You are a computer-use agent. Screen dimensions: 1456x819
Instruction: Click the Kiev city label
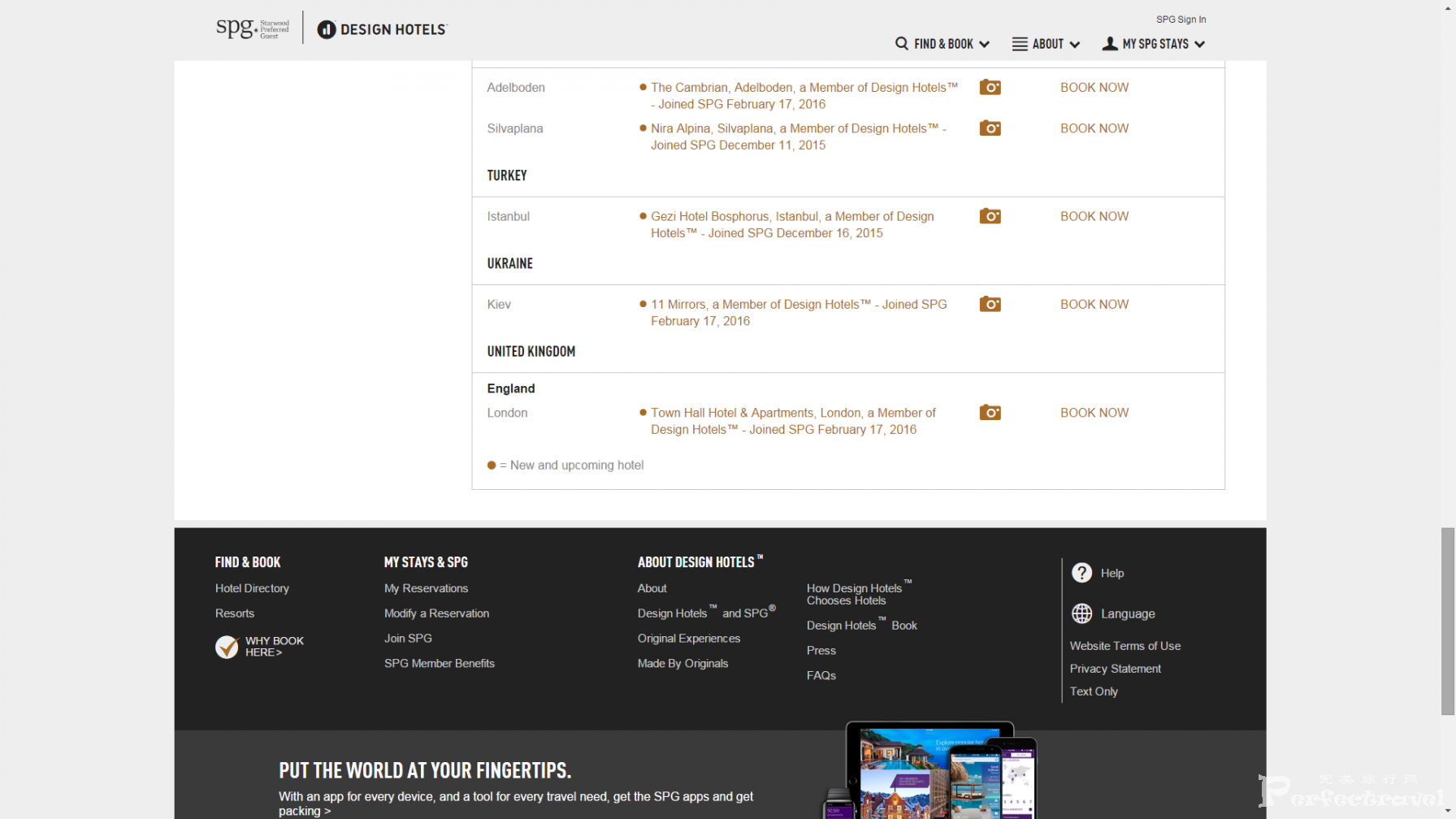coord(498,305)
